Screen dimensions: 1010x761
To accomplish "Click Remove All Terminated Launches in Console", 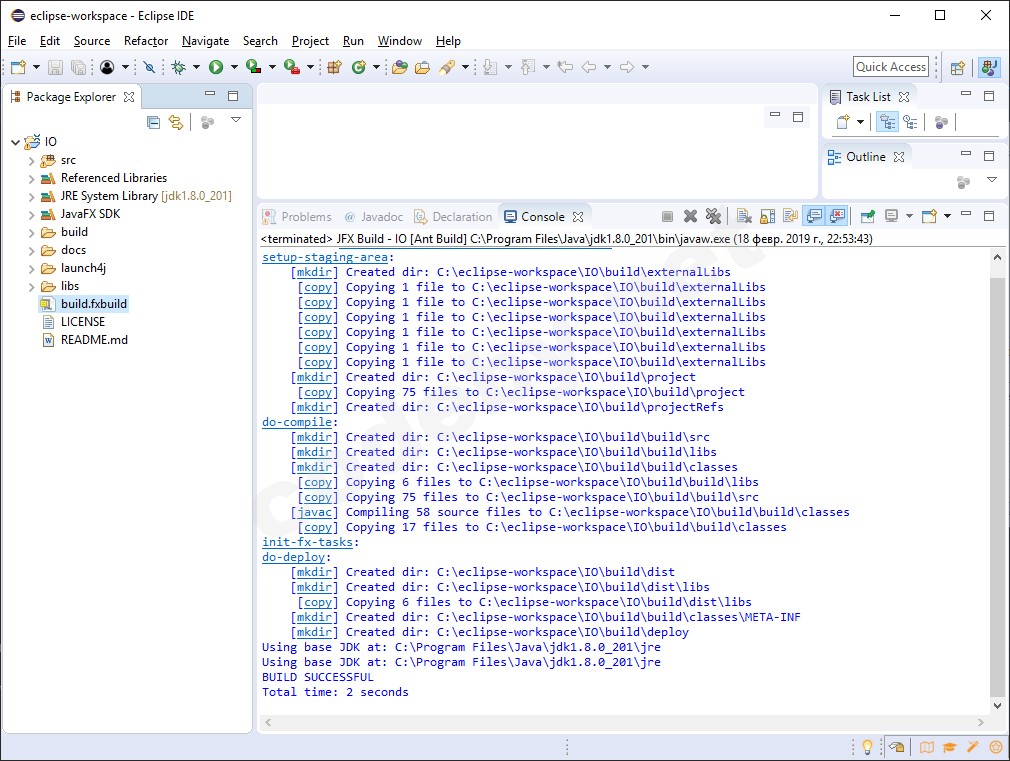I will [713, 216].
